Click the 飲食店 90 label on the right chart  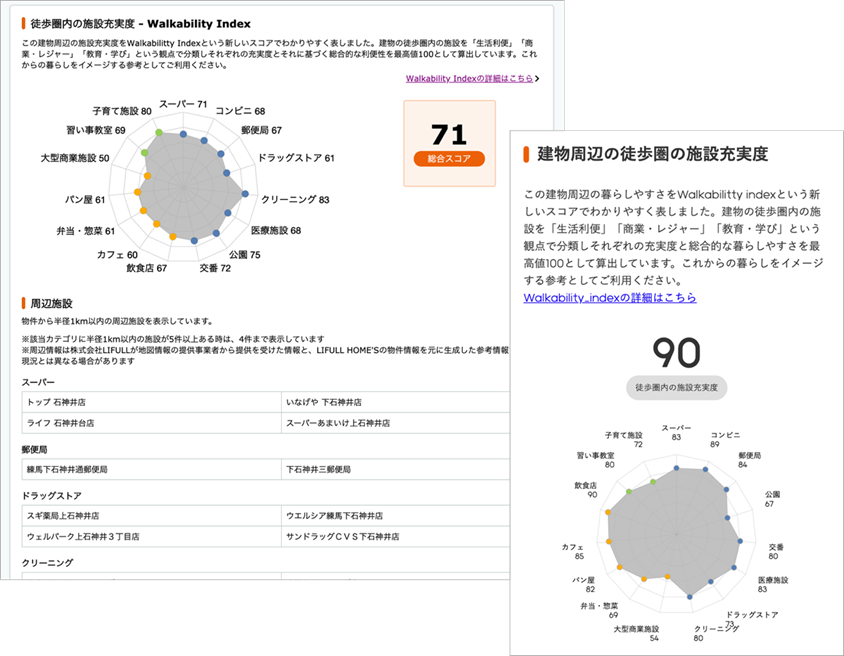click(x=586, y=490)
